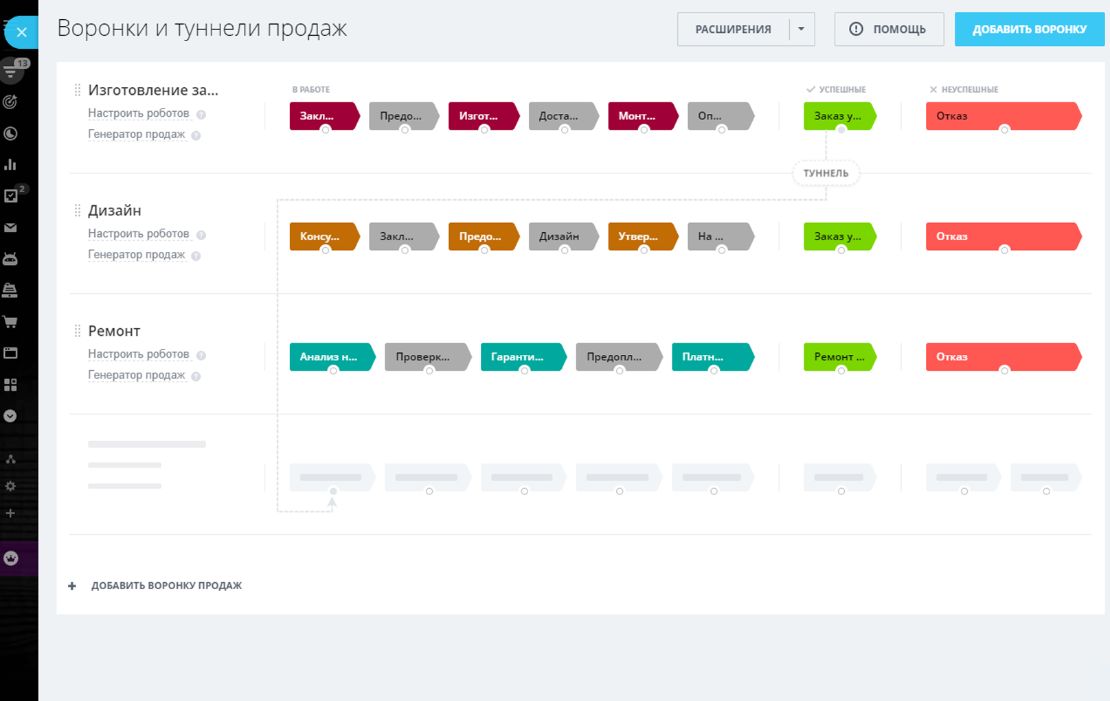Screen dimensions: 1110x701
Task: Open the sites window icon in sidebar
Action: [10, 353]
